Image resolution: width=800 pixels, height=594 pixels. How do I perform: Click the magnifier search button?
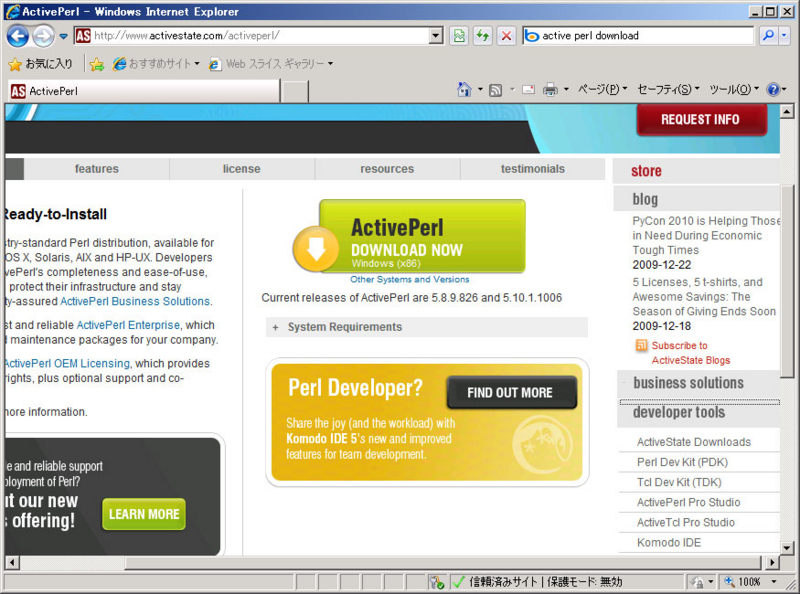click(x=768, y=36)
